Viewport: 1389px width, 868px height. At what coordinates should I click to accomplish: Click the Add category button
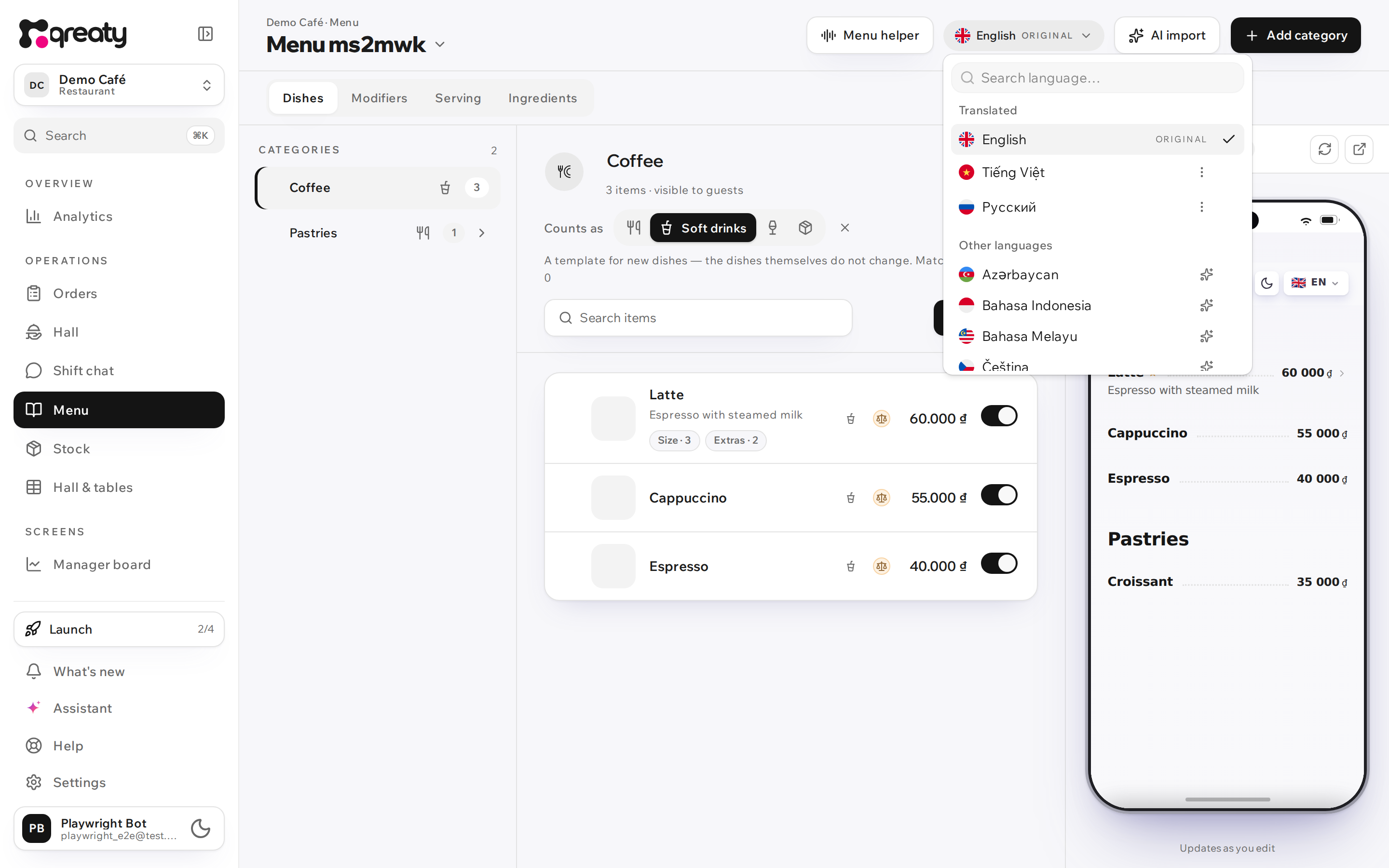[x=1295, y=36]
